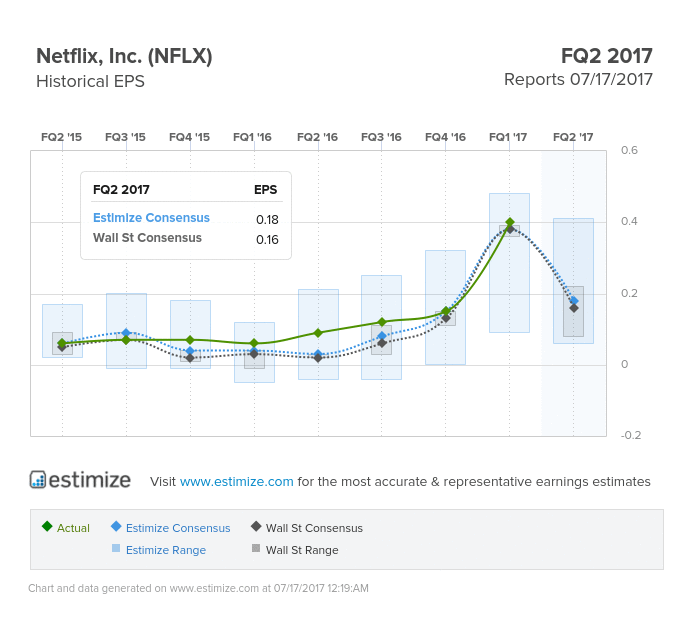
Task: Select the FQ3 '16 quarter label
Action: pos(381,137)
